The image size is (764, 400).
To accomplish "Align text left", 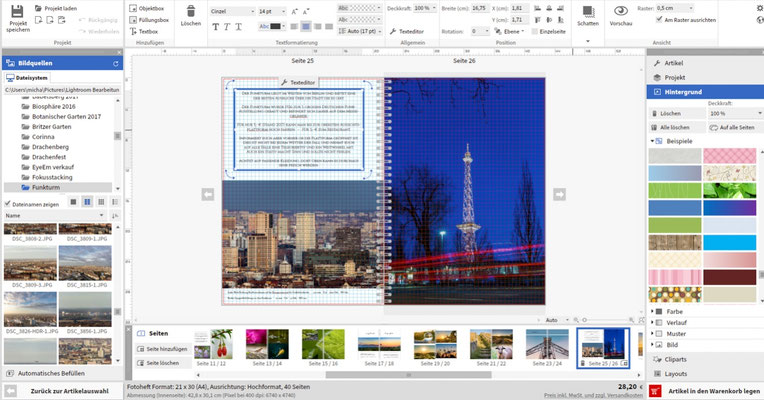I will point(294,26).
